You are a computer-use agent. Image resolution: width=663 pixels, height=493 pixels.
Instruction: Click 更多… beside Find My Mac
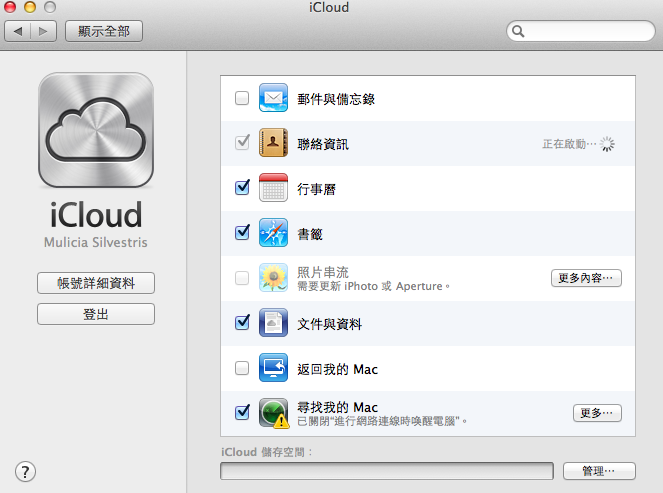click(597, 413)
